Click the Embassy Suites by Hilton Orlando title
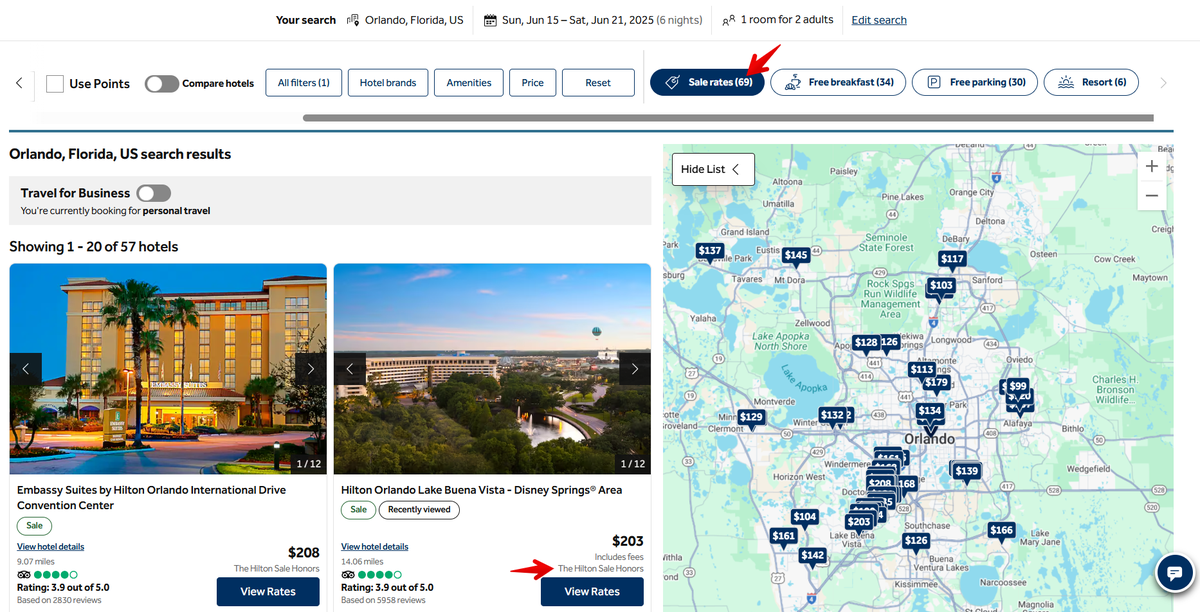The width and height of the screenshot is (1200, 612). (x=152, y=498)
